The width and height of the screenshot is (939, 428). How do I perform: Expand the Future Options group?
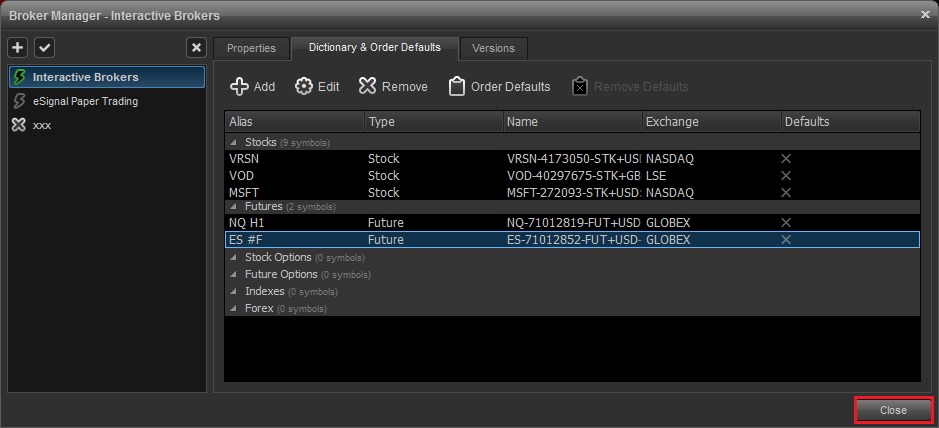(234, 275)
